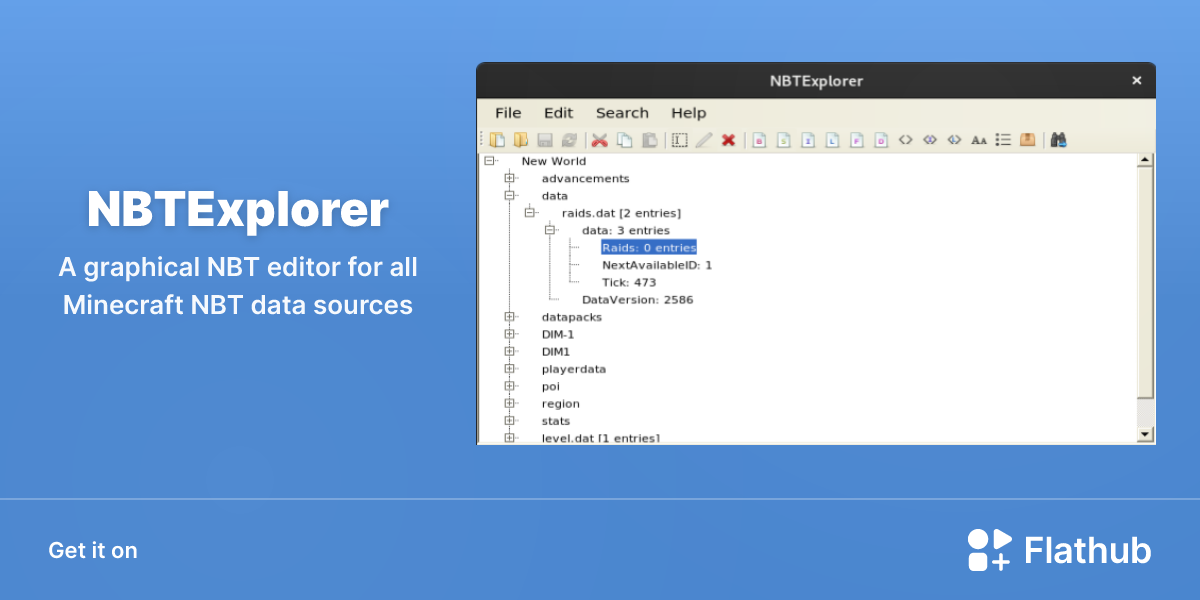Collapse the data folder node

pos(509,195)
